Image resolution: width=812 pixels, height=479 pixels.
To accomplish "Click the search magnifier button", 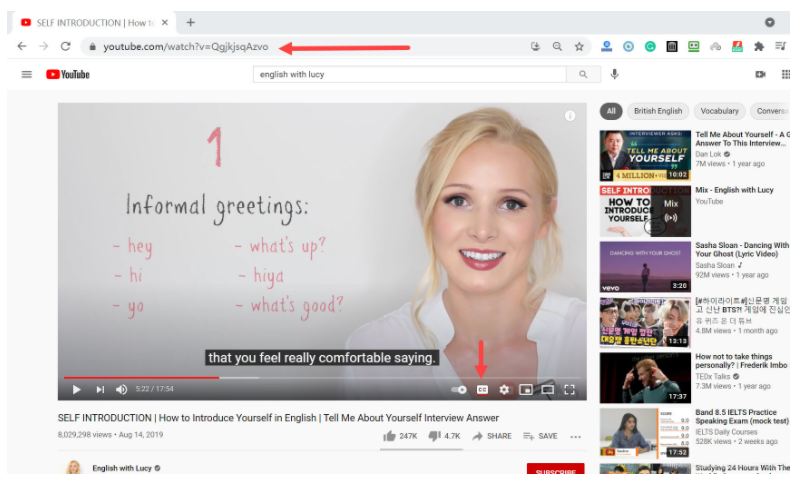I will (582, 74).
